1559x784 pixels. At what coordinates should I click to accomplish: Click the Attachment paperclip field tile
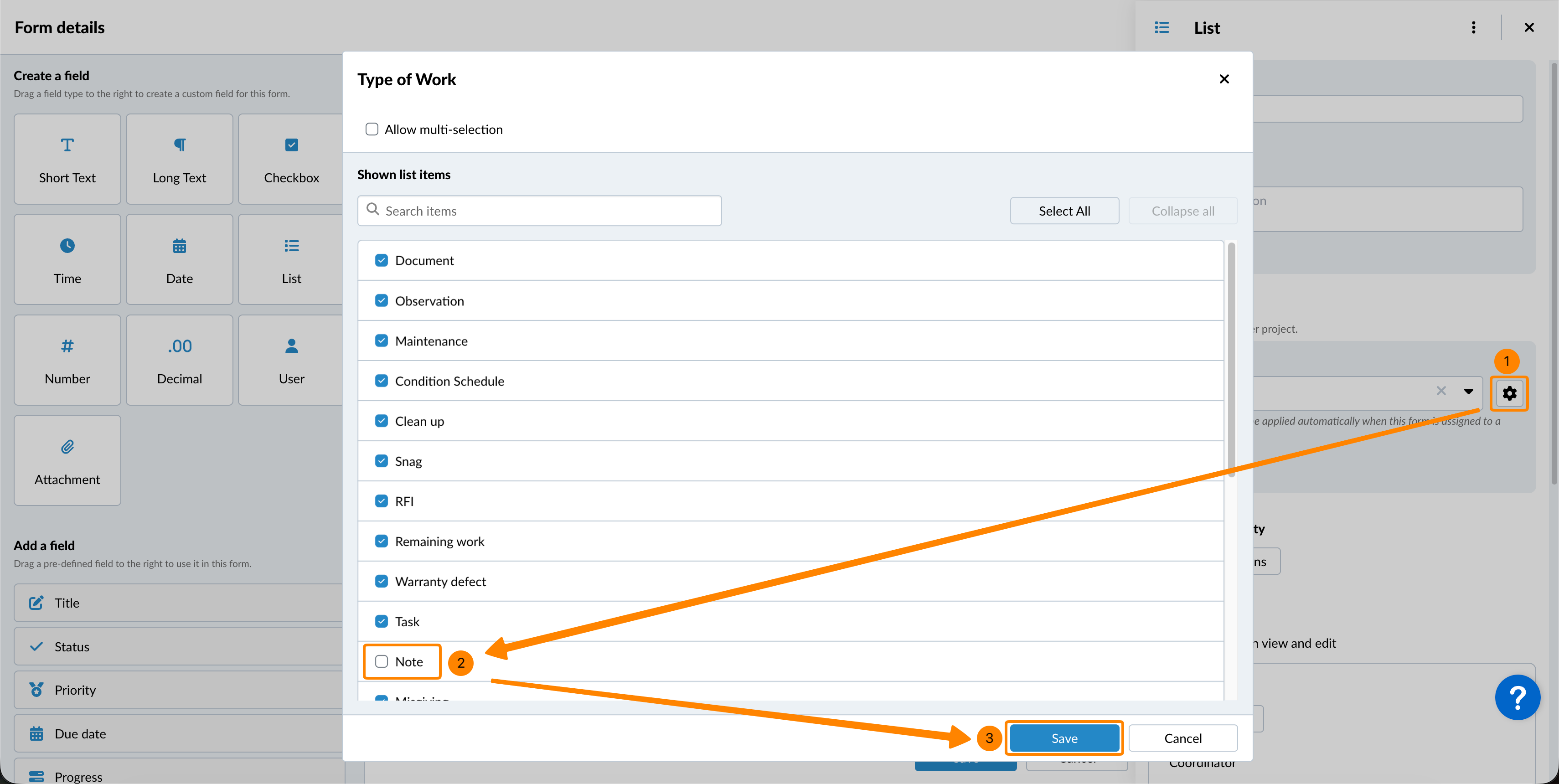pos(67,460)
